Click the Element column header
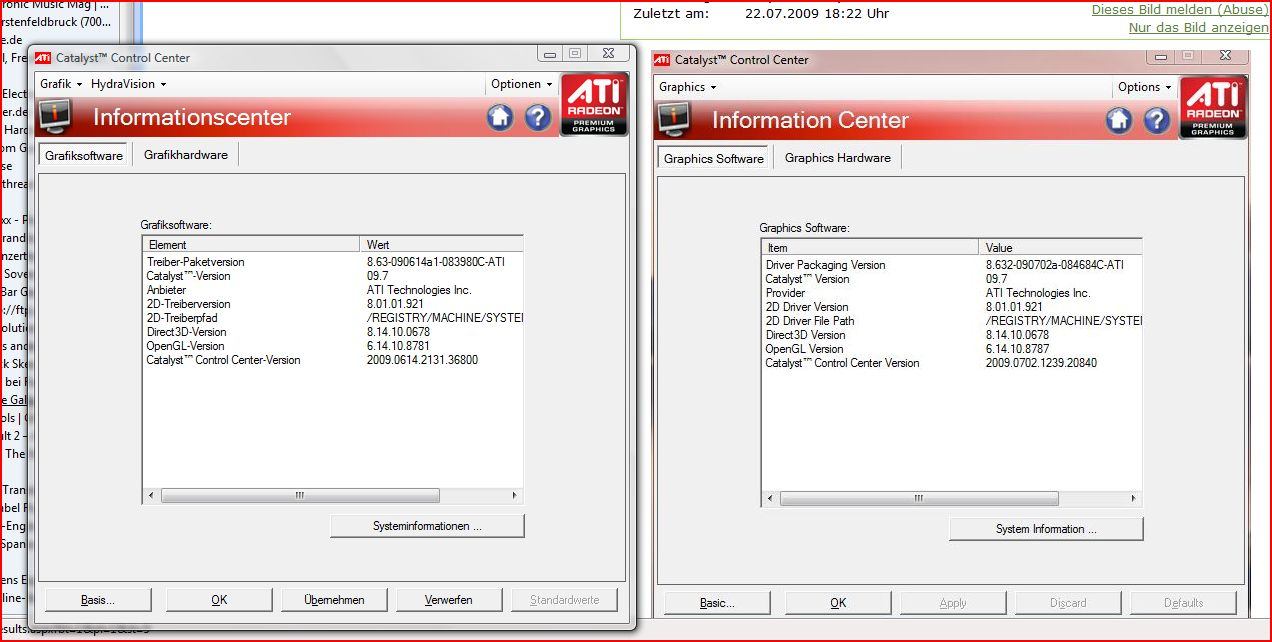Image resolution: width=1272 pixels, height=642 pixels. coord(251,244)
